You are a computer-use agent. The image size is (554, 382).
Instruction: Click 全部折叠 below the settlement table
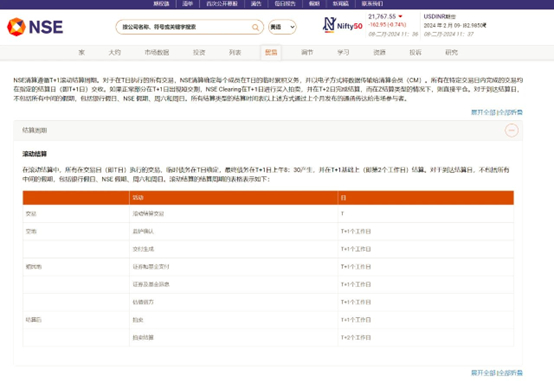click(x=510, y=372)
